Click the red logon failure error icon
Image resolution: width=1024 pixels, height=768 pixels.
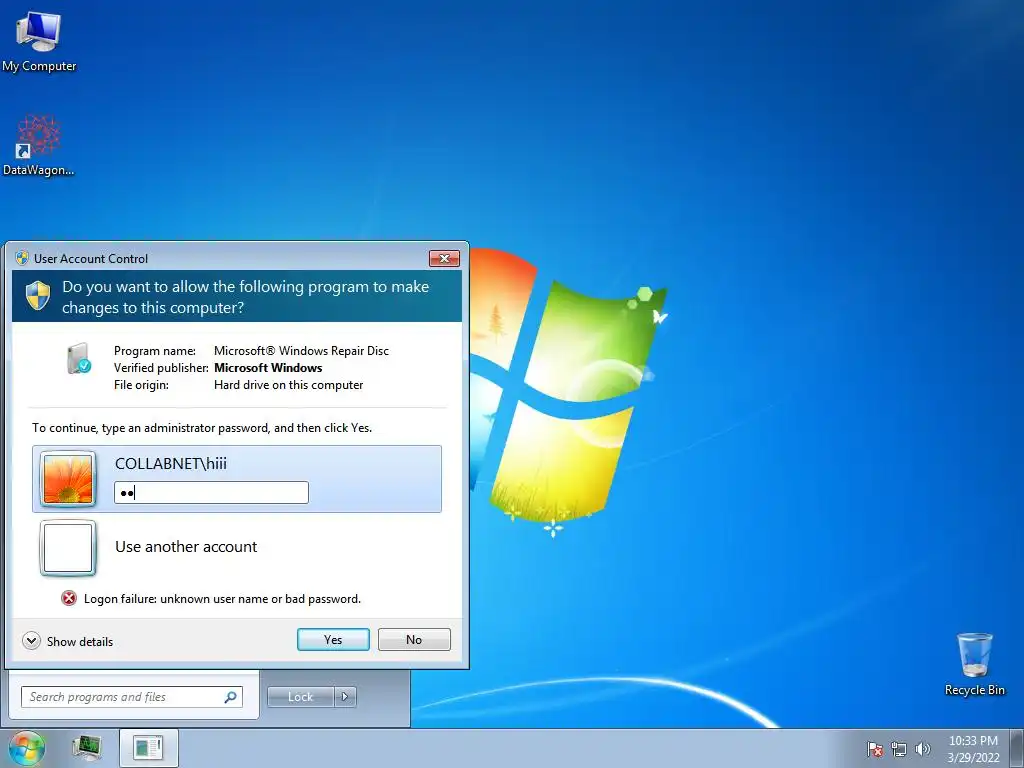(x=69, y=598)
